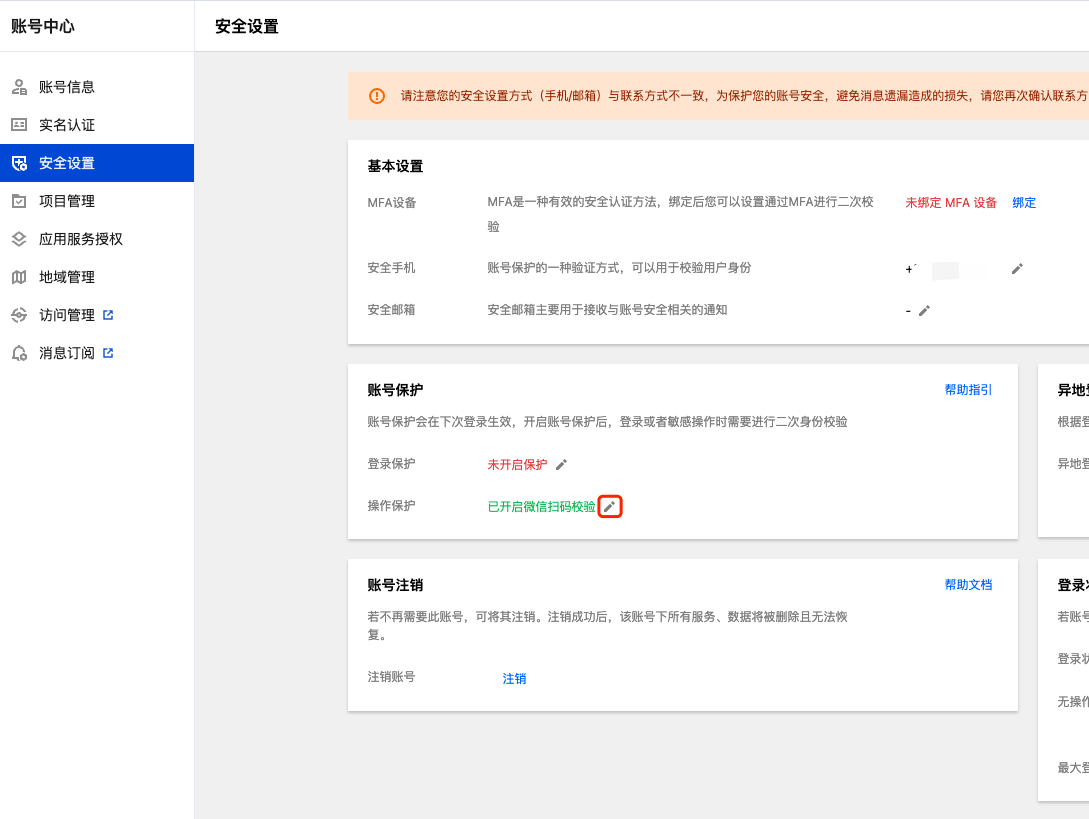Click the 注销 account link
1089x819 pixels.
(x=514, y=679)
